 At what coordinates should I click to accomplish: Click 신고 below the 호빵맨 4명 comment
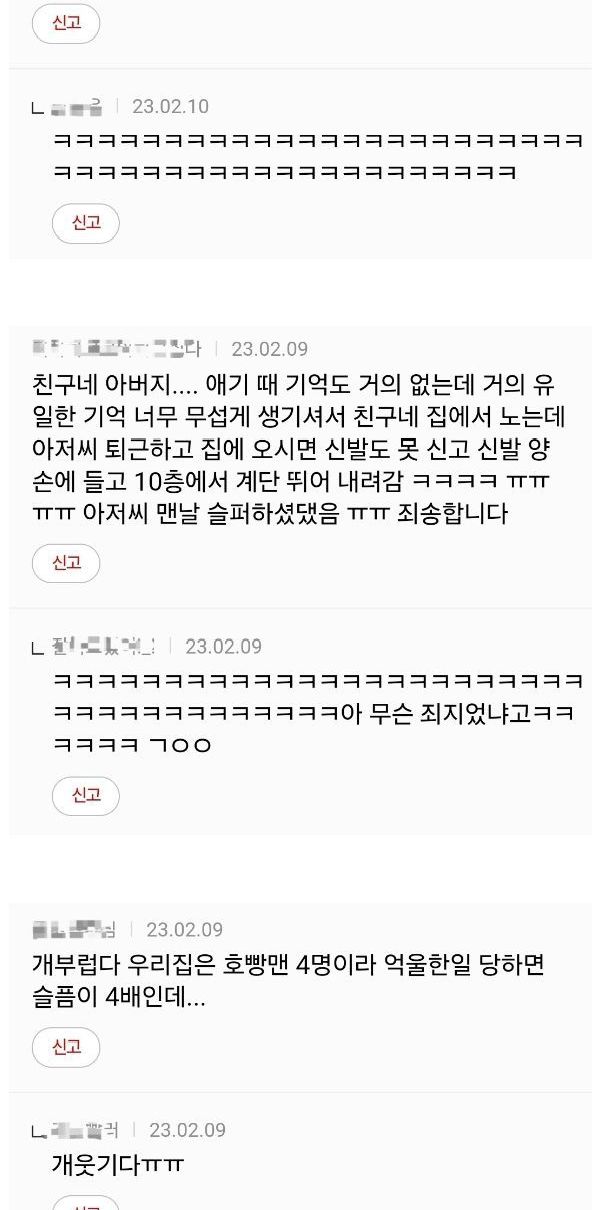(x=67, y=1047)
